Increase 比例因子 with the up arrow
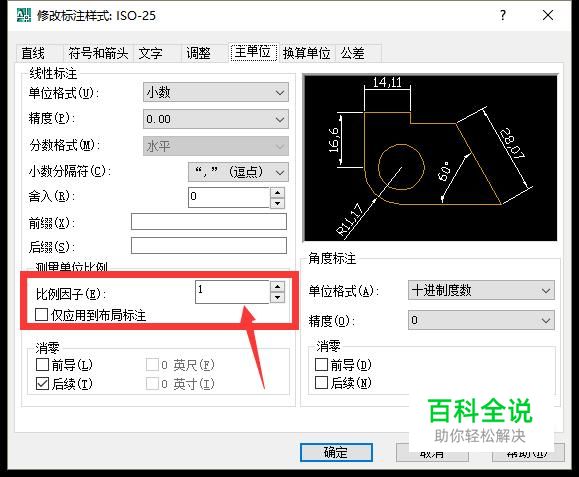This screenshot has height=477, width=579. tap(277, 286)
